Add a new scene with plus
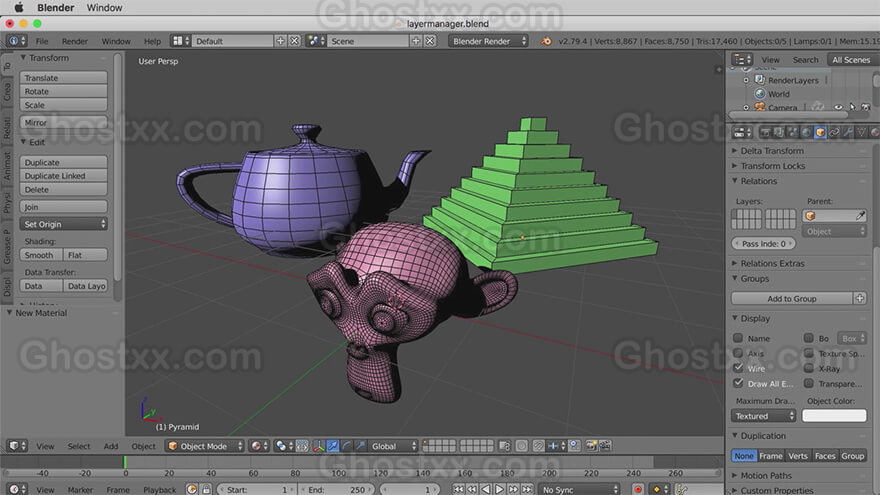 416,41
